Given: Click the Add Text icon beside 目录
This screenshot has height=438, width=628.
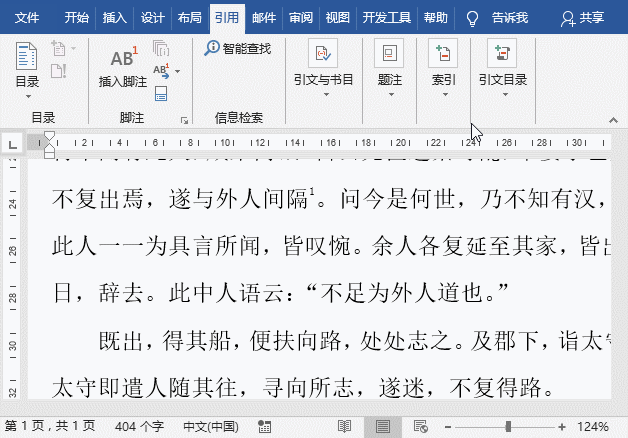Looking at the screenshot, I should (58, 48).
